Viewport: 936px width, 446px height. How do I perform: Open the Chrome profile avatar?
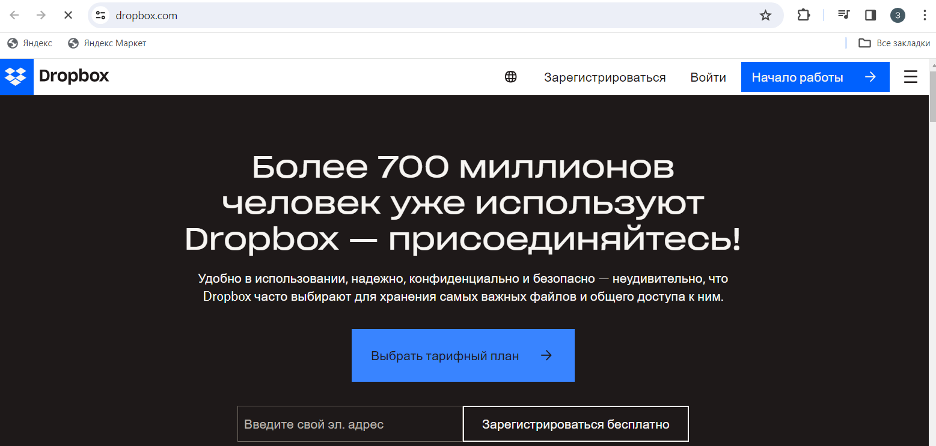[897, 16]
